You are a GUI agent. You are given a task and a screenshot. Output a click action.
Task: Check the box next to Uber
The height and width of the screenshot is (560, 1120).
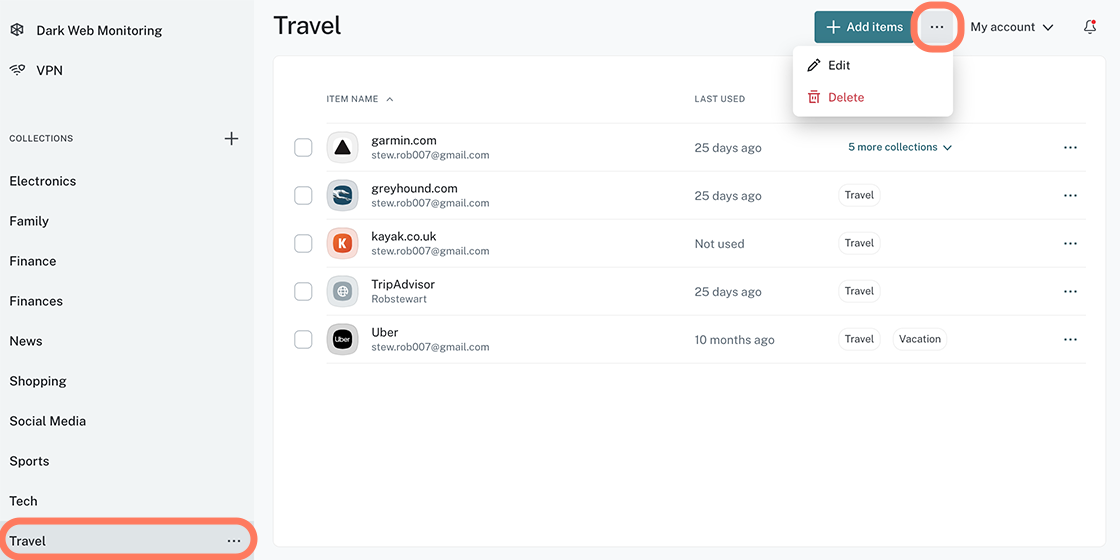coord(303,340)
